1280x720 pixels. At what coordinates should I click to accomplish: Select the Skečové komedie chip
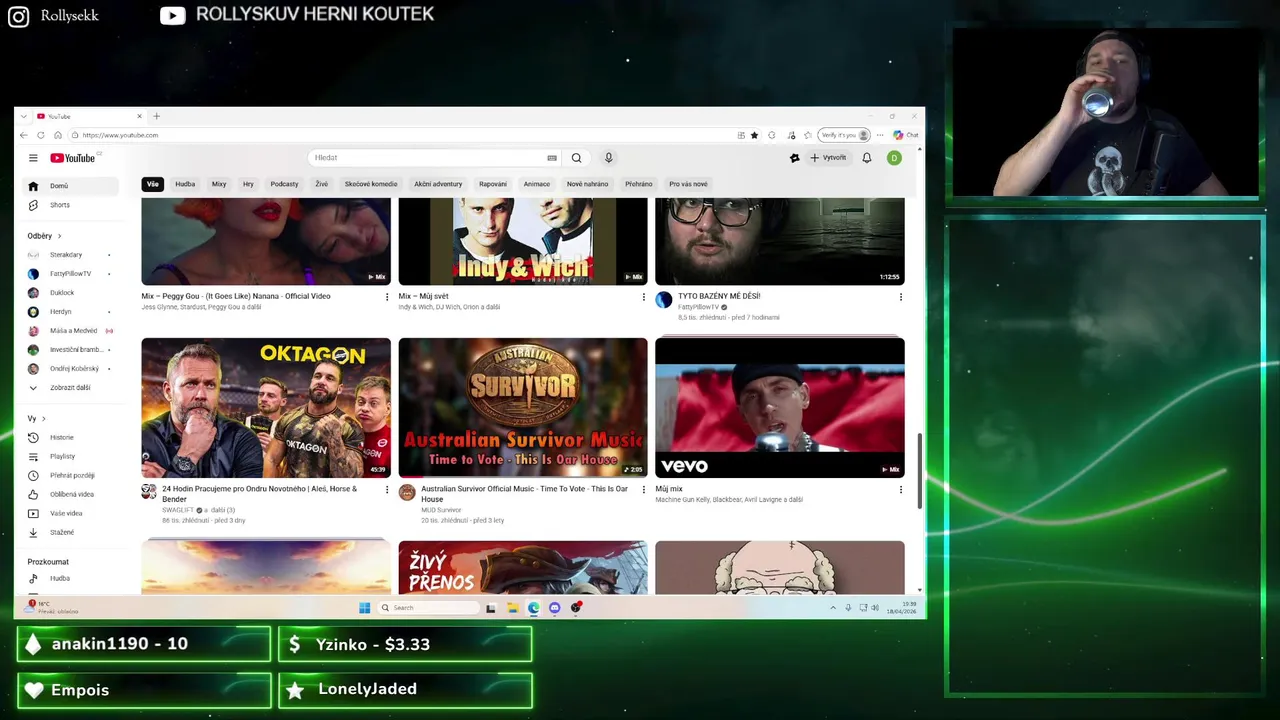point(371,184)
